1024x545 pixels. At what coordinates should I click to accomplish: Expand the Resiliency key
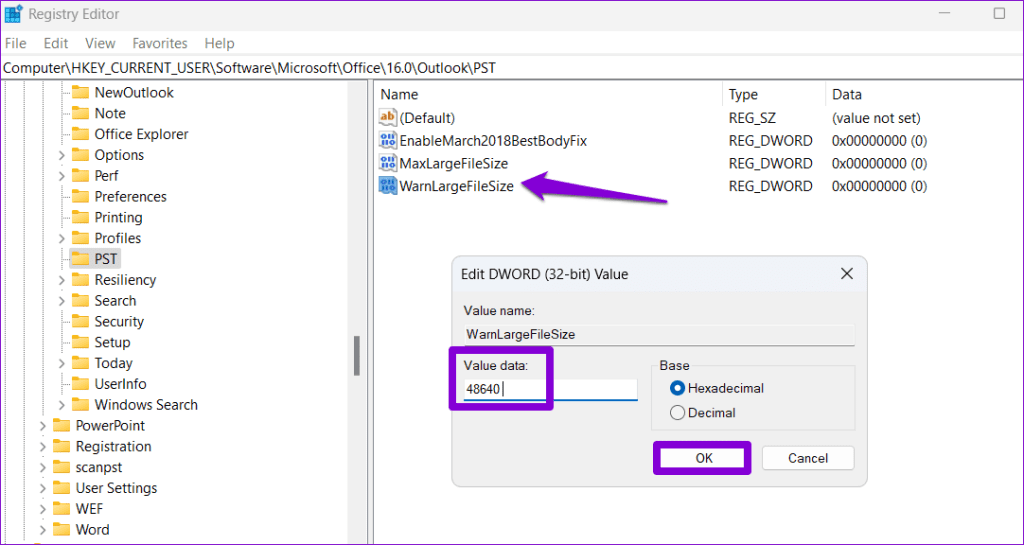click(61, 281)
